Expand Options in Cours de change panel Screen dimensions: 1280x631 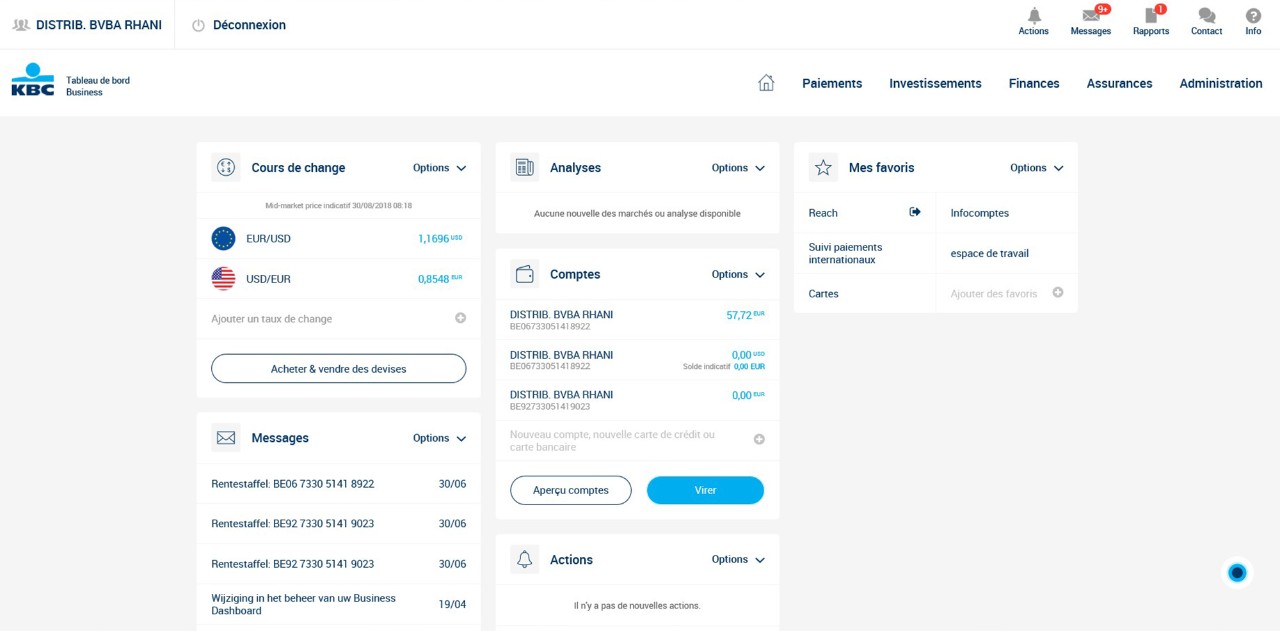click(x=440, y=168)
